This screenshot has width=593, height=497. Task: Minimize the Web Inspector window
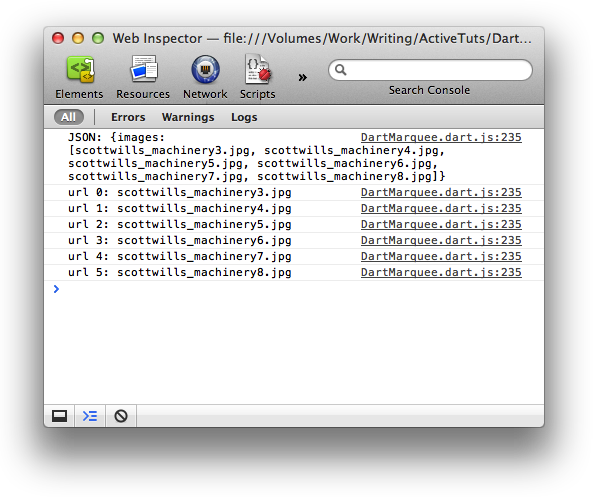coord(78,38)
